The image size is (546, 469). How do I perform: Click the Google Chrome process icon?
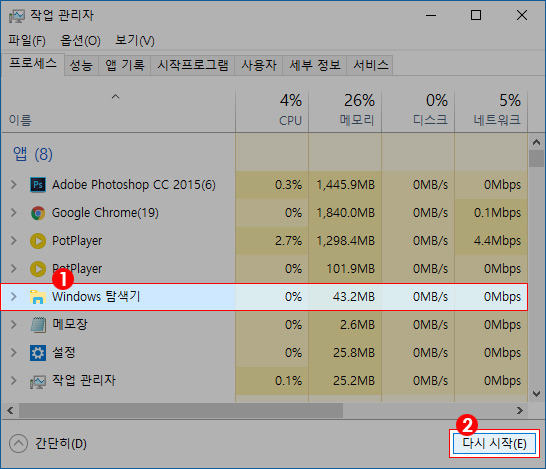pyautogui.click(x=38, y=213)
